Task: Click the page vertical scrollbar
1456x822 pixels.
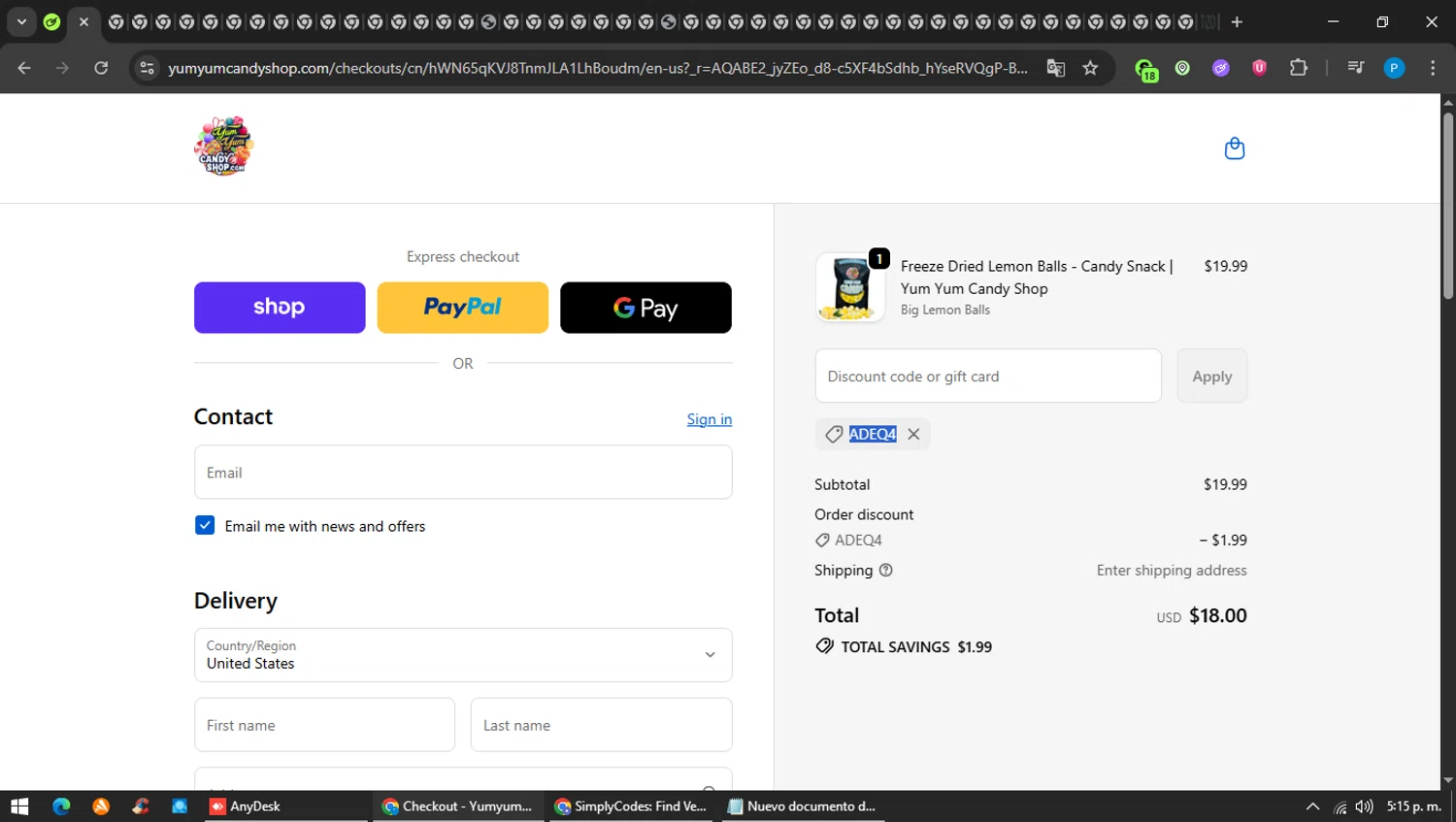Action: point(1448,206)
